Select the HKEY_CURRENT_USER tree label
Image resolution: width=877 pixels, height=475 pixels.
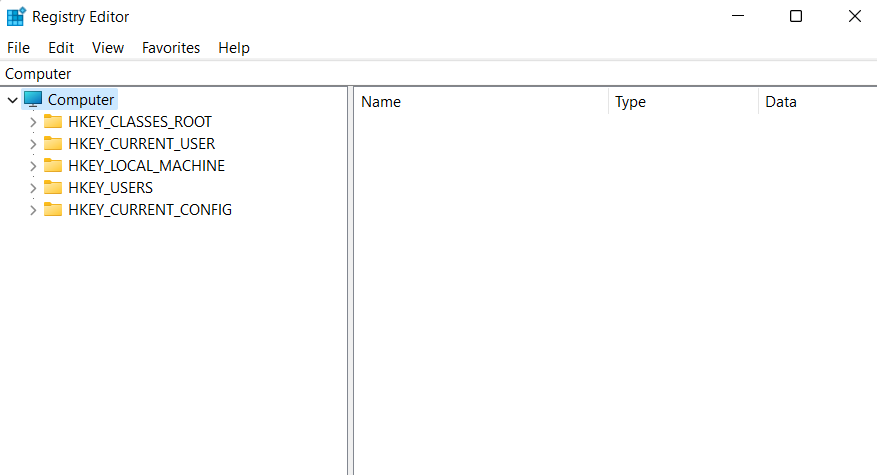141,144
